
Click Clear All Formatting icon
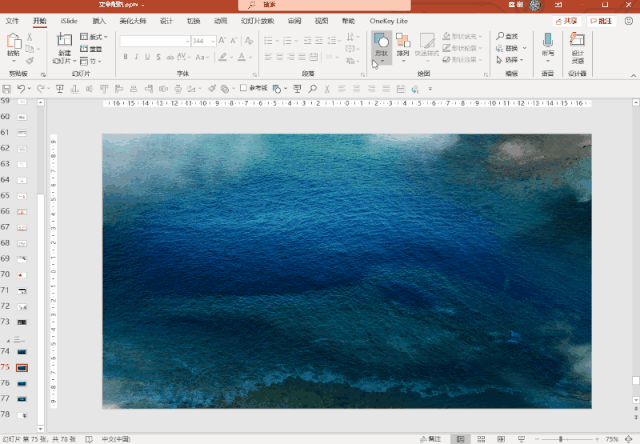coord(249,40)
